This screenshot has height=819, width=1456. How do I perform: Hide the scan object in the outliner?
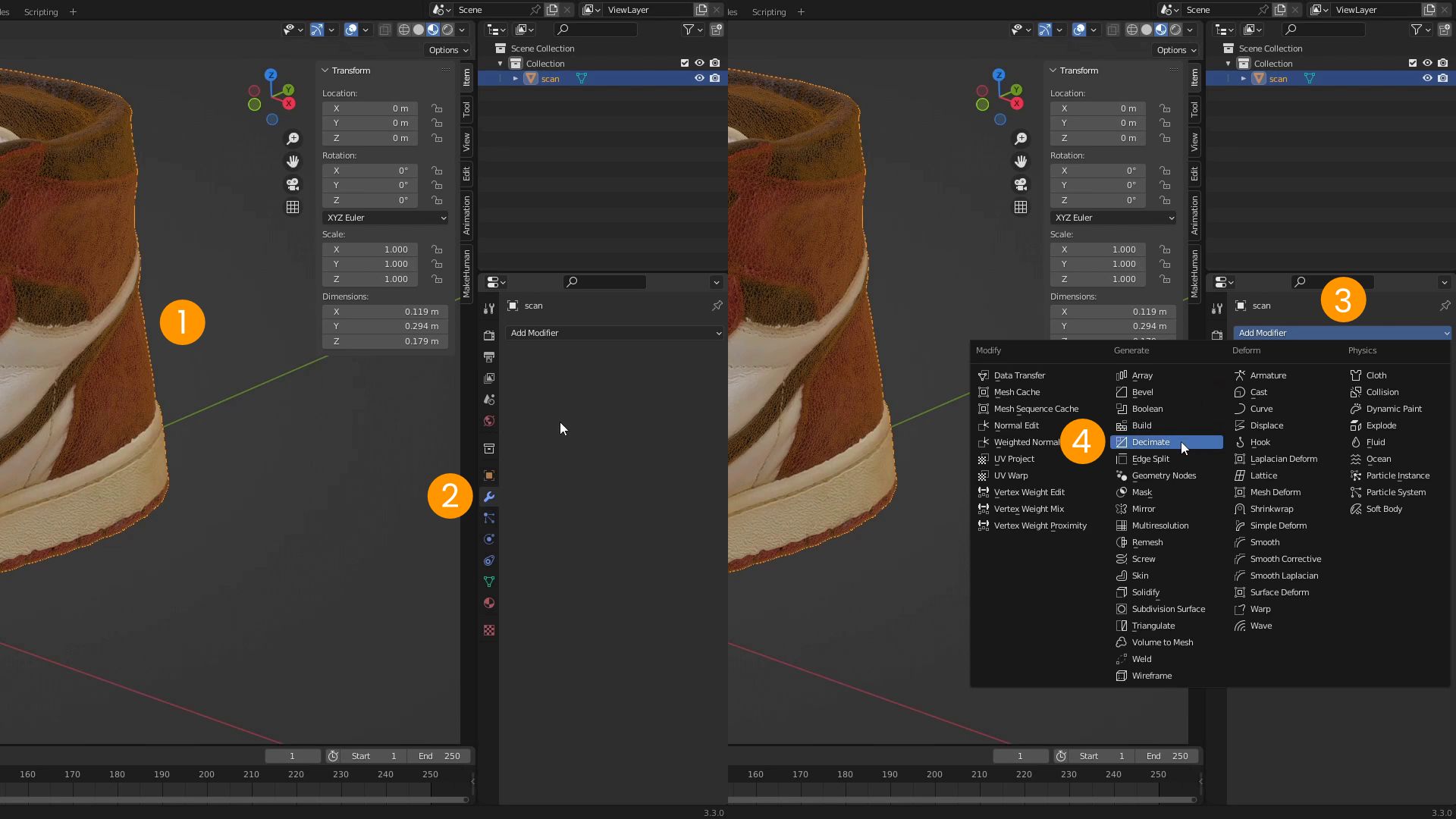[x=698, y=78]
